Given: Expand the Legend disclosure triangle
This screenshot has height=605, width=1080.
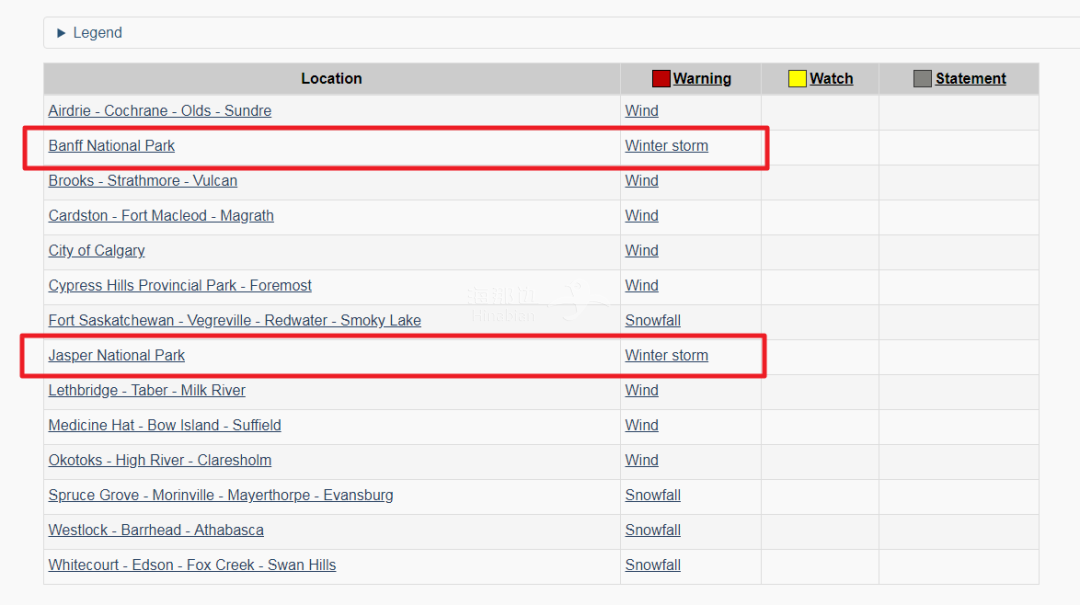Looking at the screenshot, I should pos(61,33).
